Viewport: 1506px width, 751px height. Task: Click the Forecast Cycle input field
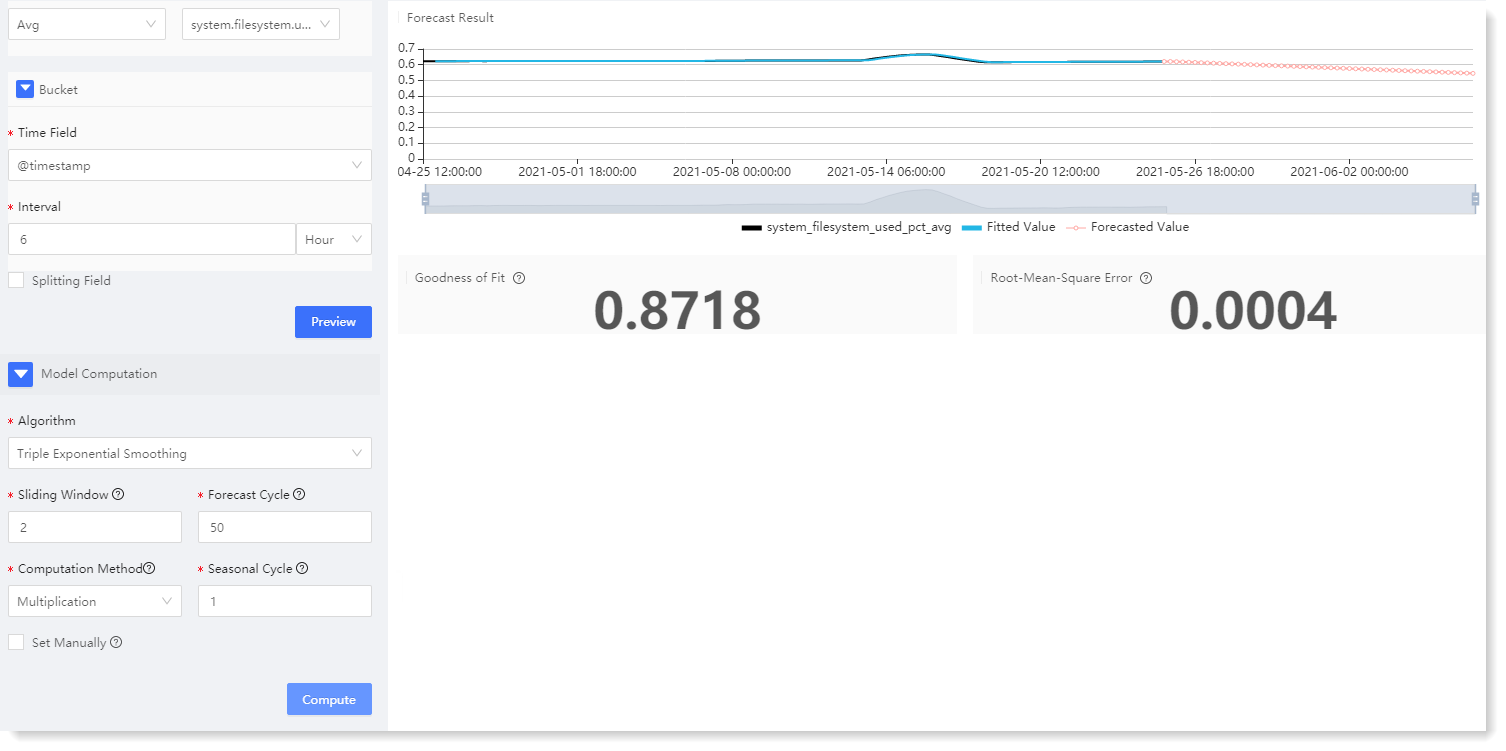click(285, 527)
